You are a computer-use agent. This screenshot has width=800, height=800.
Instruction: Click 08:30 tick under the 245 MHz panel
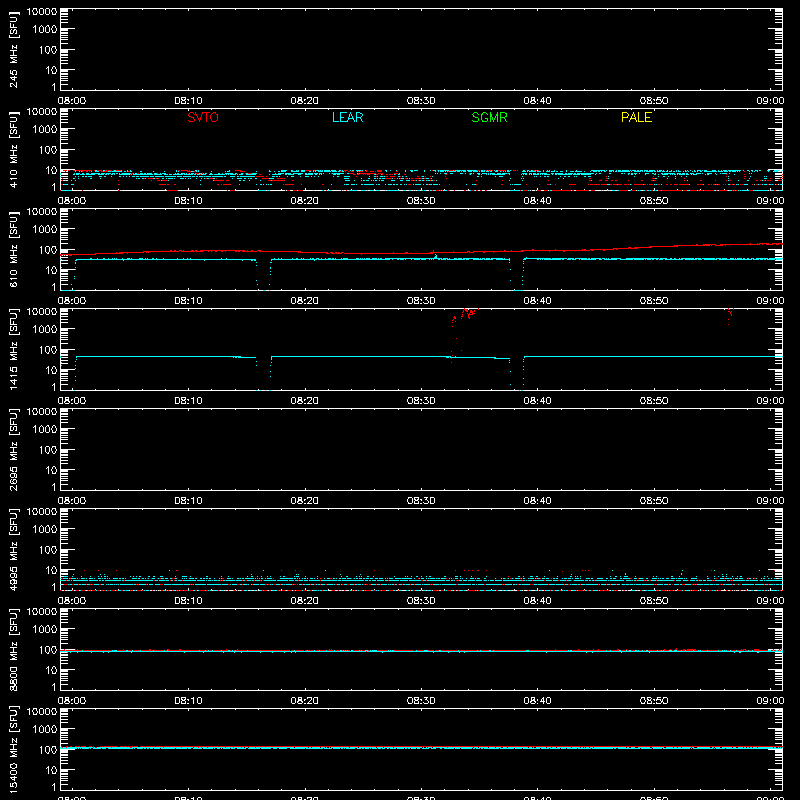(x=421, y=101)
